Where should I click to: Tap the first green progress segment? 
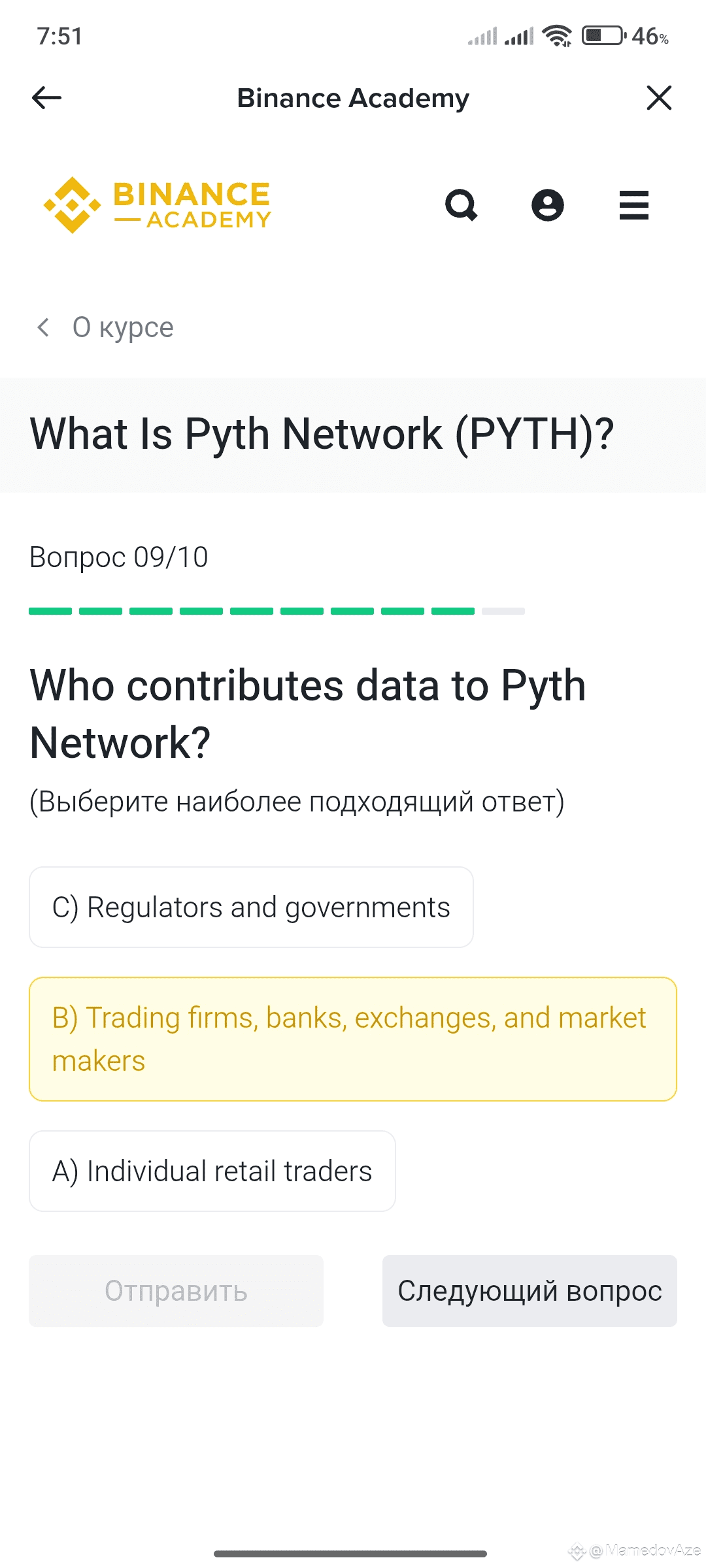50,612
